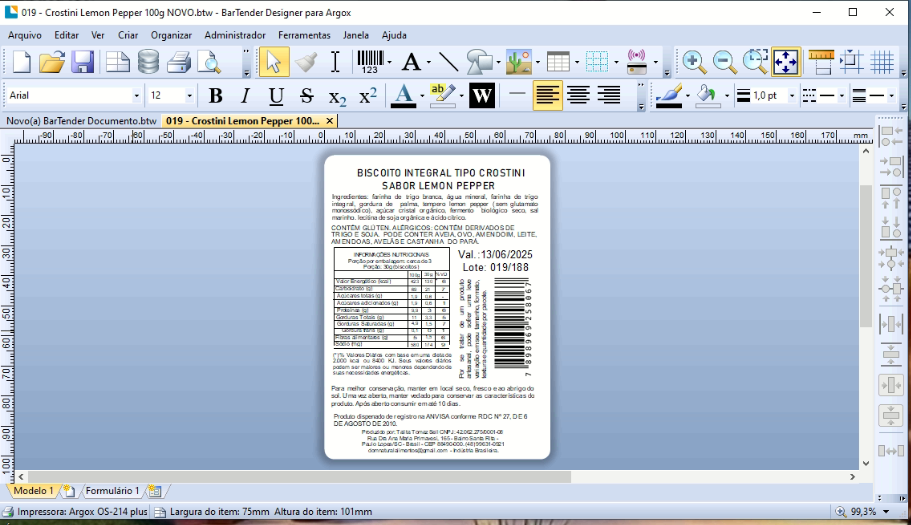
Task: Switch to Novo(a) BarTender Documento.btw tab
Action: point(81,121)
